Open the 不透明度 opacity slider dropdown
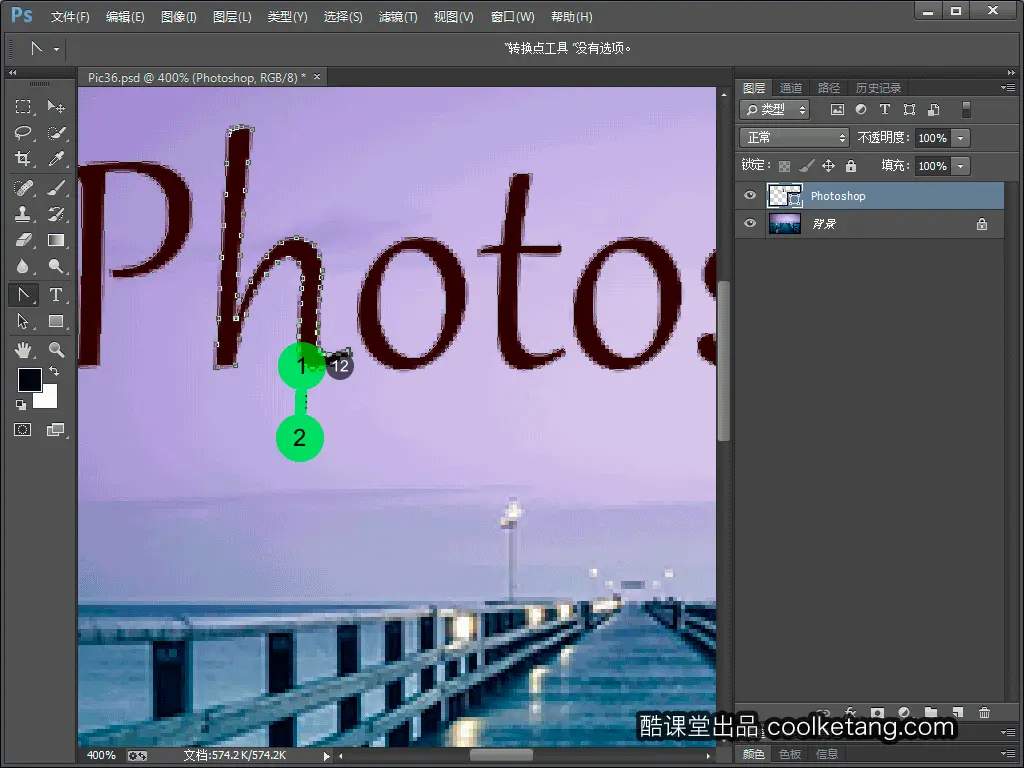The width and height of the screenshot is (1024, 768). pyautogui.click(x=960, y=138)
